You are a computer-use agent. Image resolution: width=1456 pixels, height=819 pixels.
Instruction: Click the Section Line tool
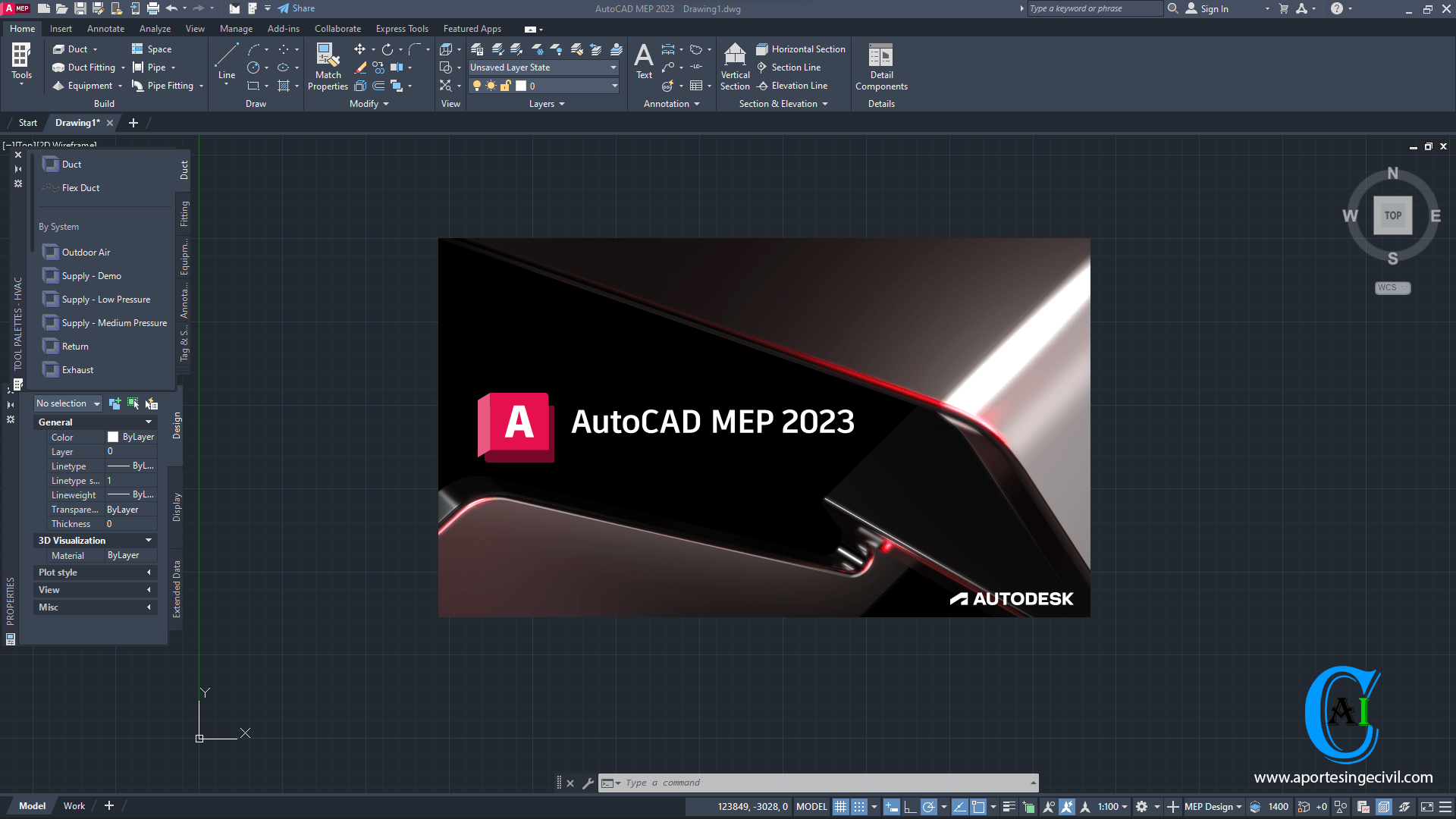click(796, 67)
